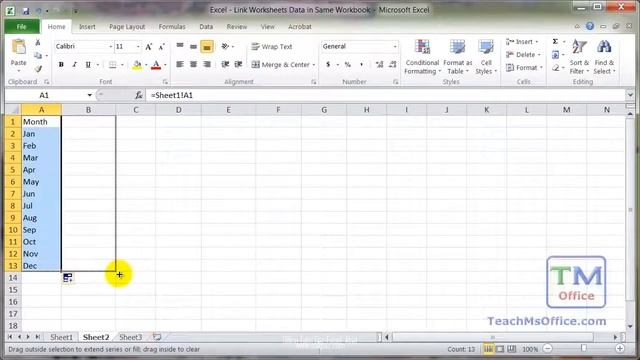Toggle Align Text Left
Viewport: 640px width, 360px height.
pos(180,64)
